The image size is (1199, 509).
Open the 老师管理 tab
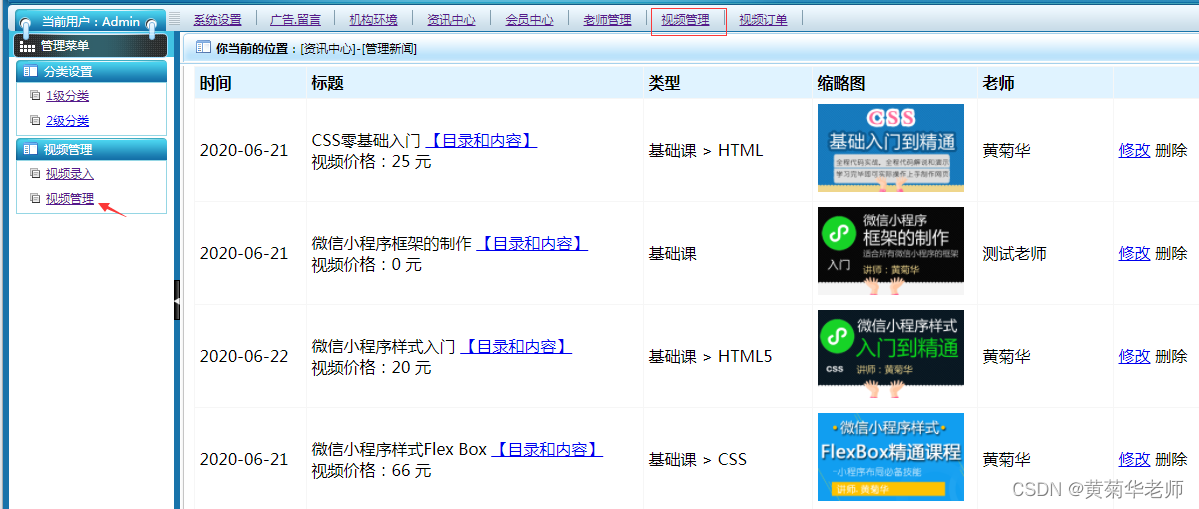[x=607, y=20]
